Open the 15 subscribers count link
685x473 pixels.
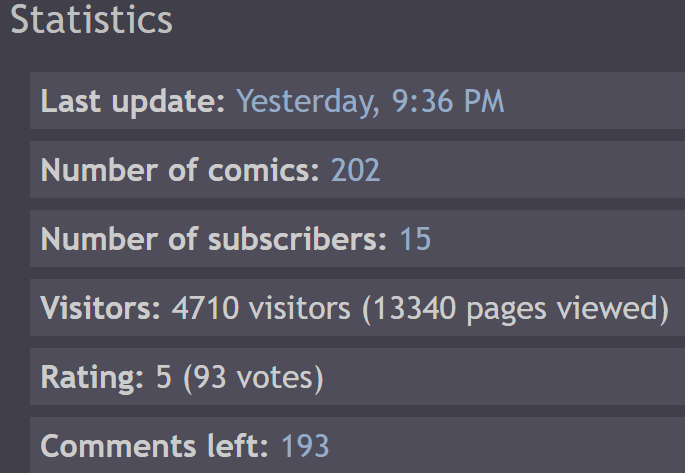click(415, 239)
